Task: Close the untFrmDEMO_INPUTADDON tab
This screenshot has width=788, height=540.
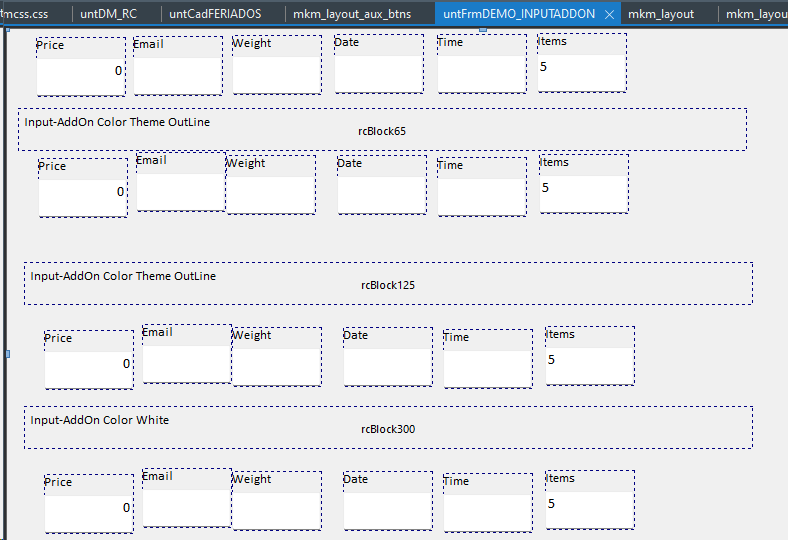Action: pos(609,15)
